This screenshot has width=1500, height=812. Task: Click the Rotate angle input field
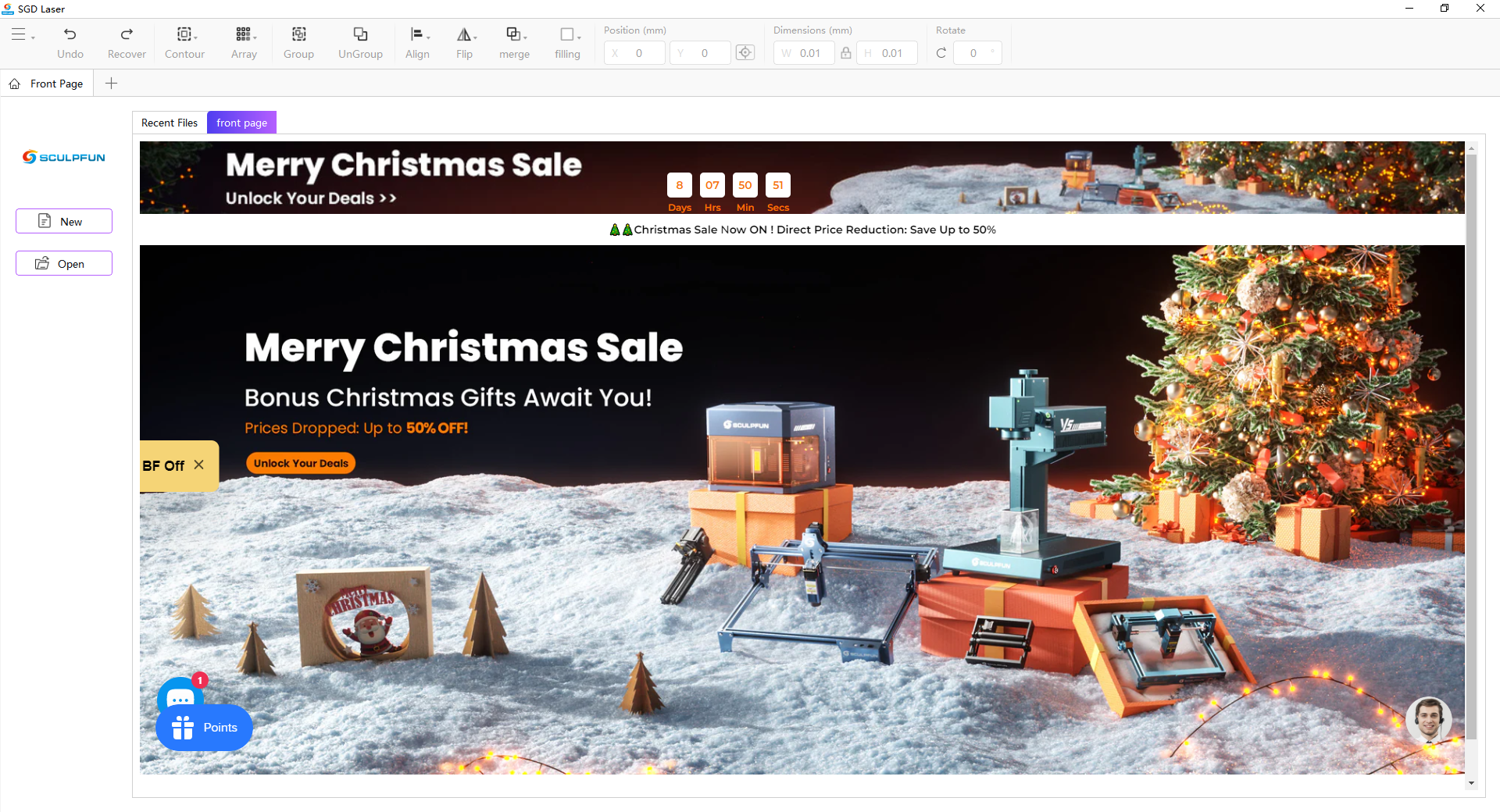coord(977,53)
